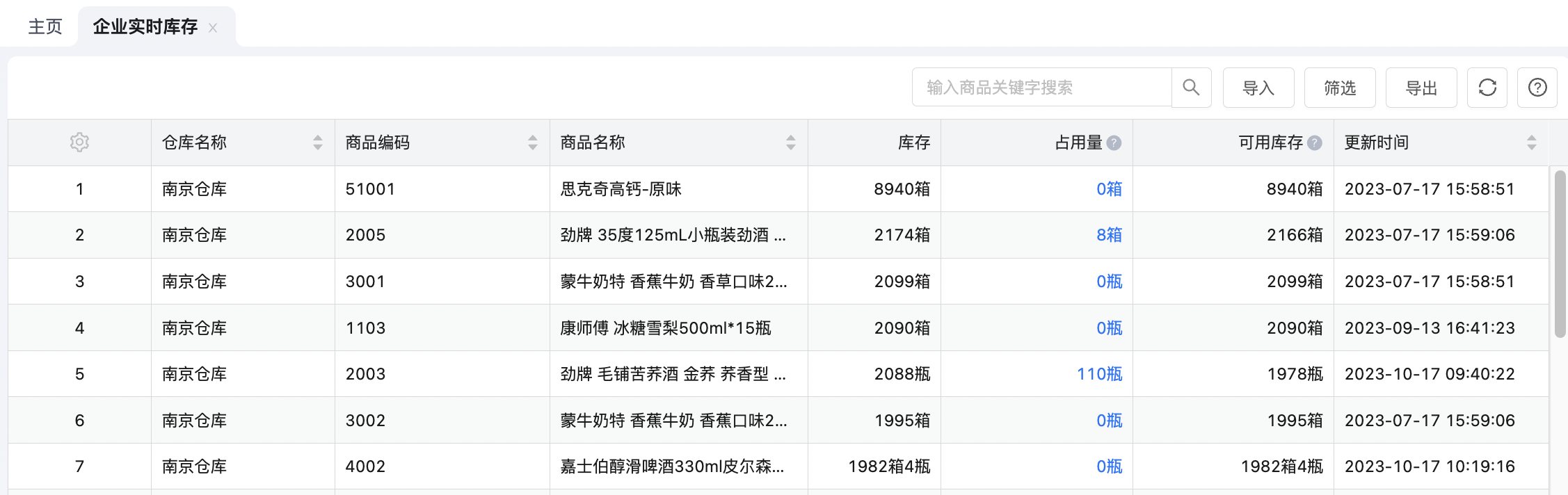1568x495 pixels.
Task: Click the vertical table scrollbar
Action: point(1560,254)
